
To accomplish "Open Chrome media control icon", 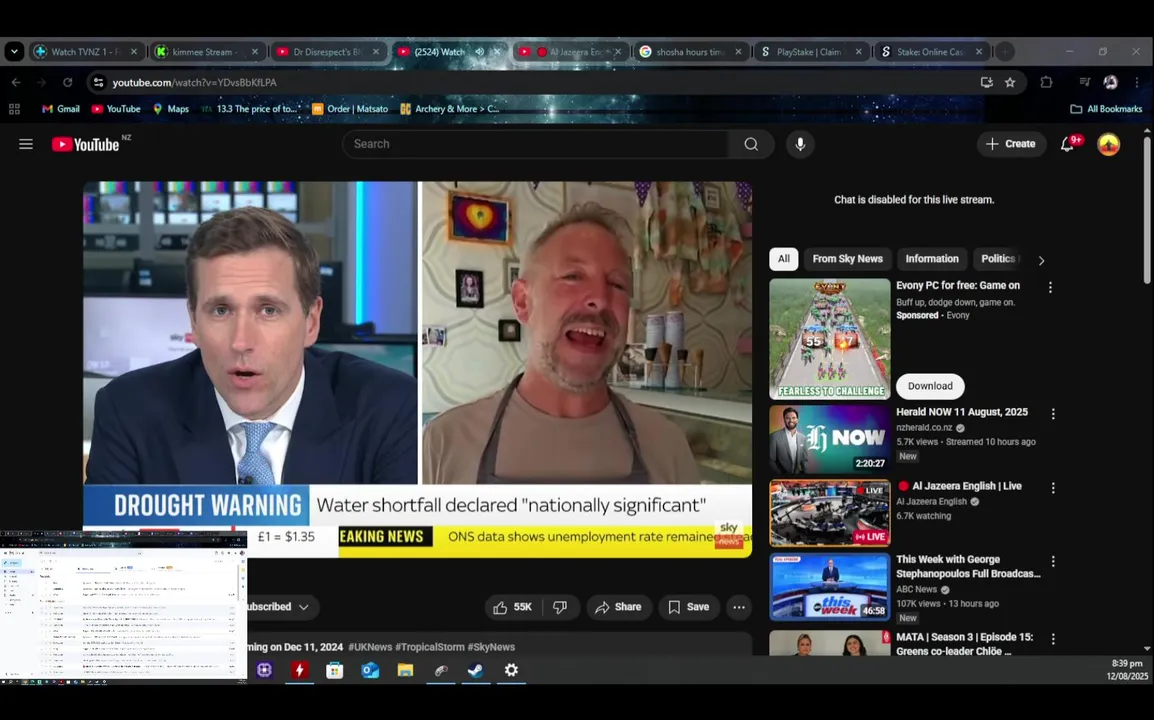I will pos(1084,82).
